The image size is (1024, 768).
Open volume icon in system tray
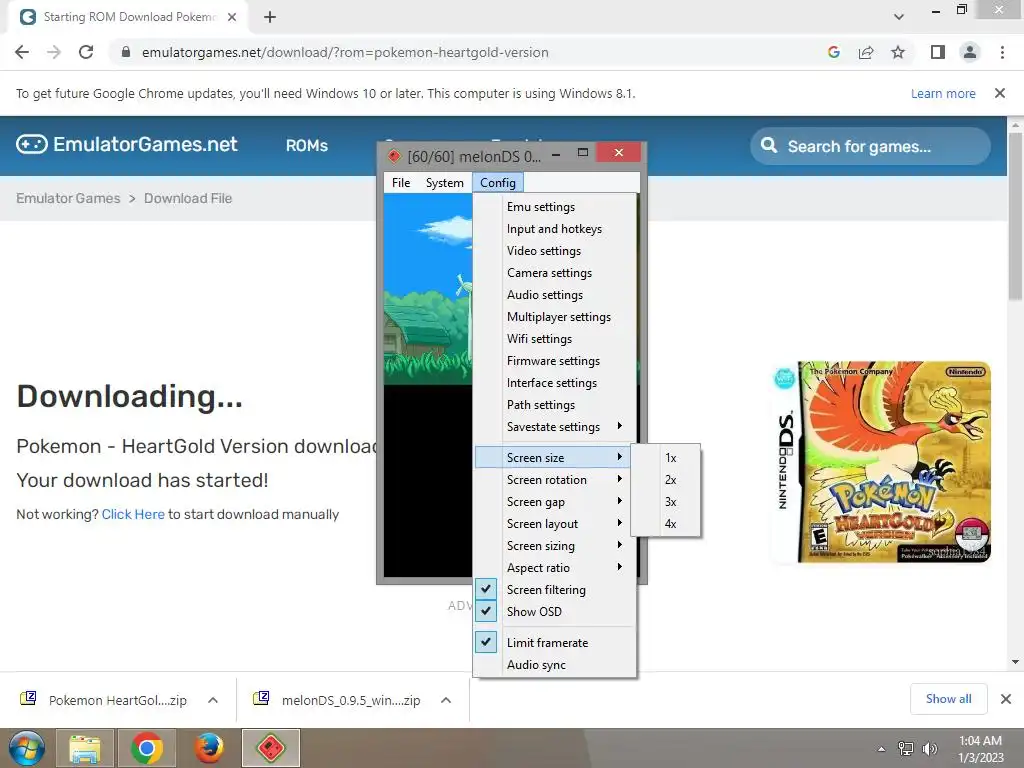coord(929,749)
